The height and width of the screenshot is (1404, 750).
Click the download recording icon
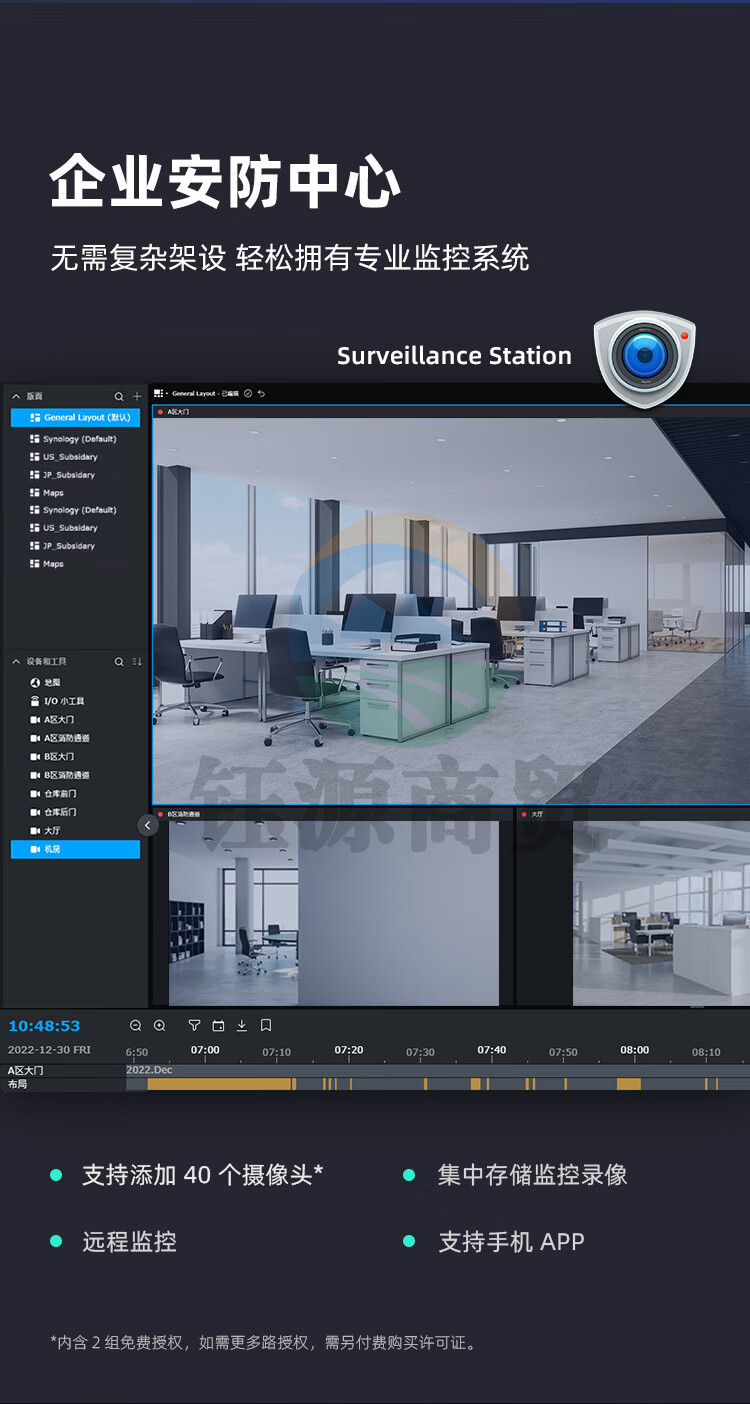click(241, 1025)
